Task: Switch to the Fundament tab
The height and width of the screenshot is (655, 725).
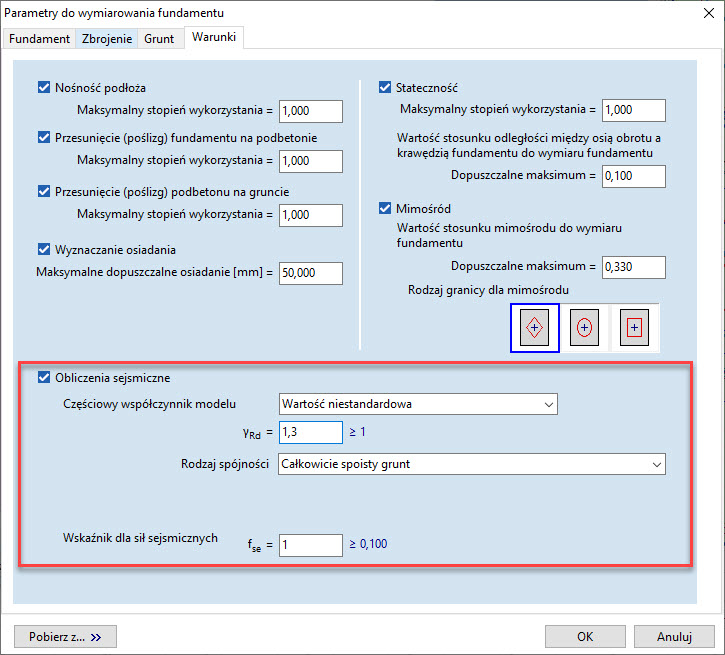Action: [40, 39]
